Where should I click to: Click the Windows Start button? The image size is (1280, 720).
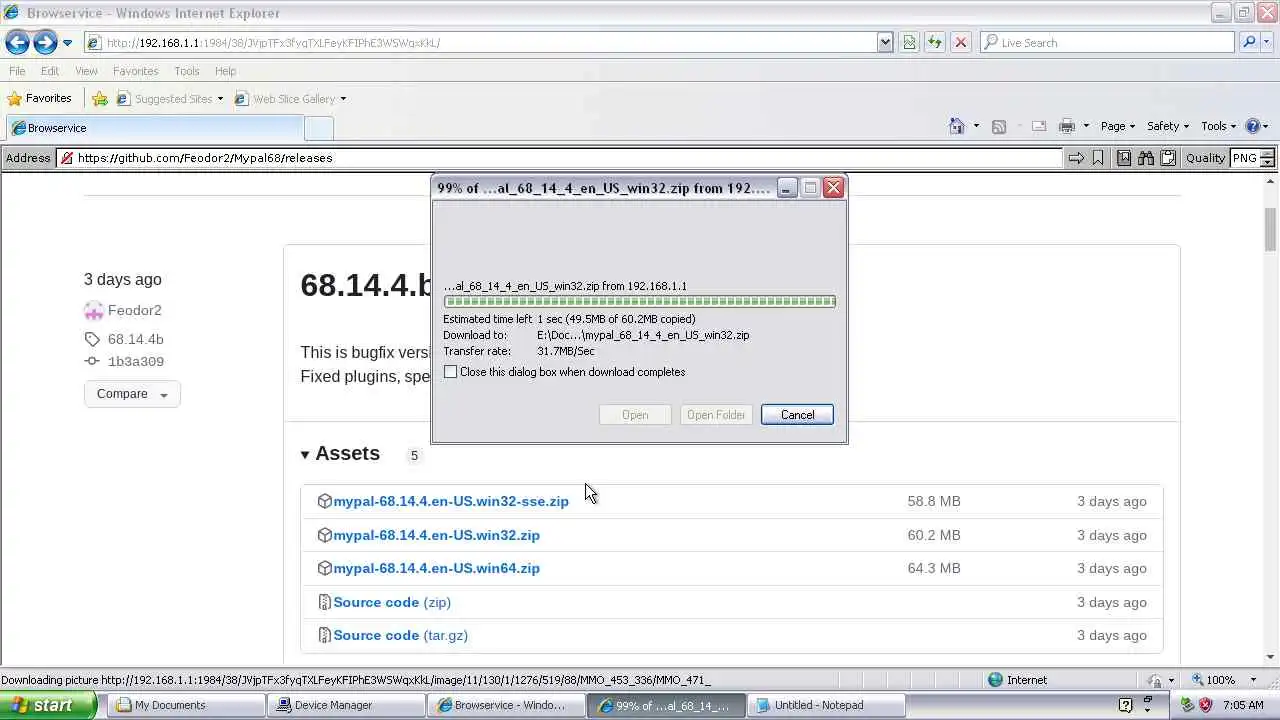pyautogui.click(x=49, y=705)
